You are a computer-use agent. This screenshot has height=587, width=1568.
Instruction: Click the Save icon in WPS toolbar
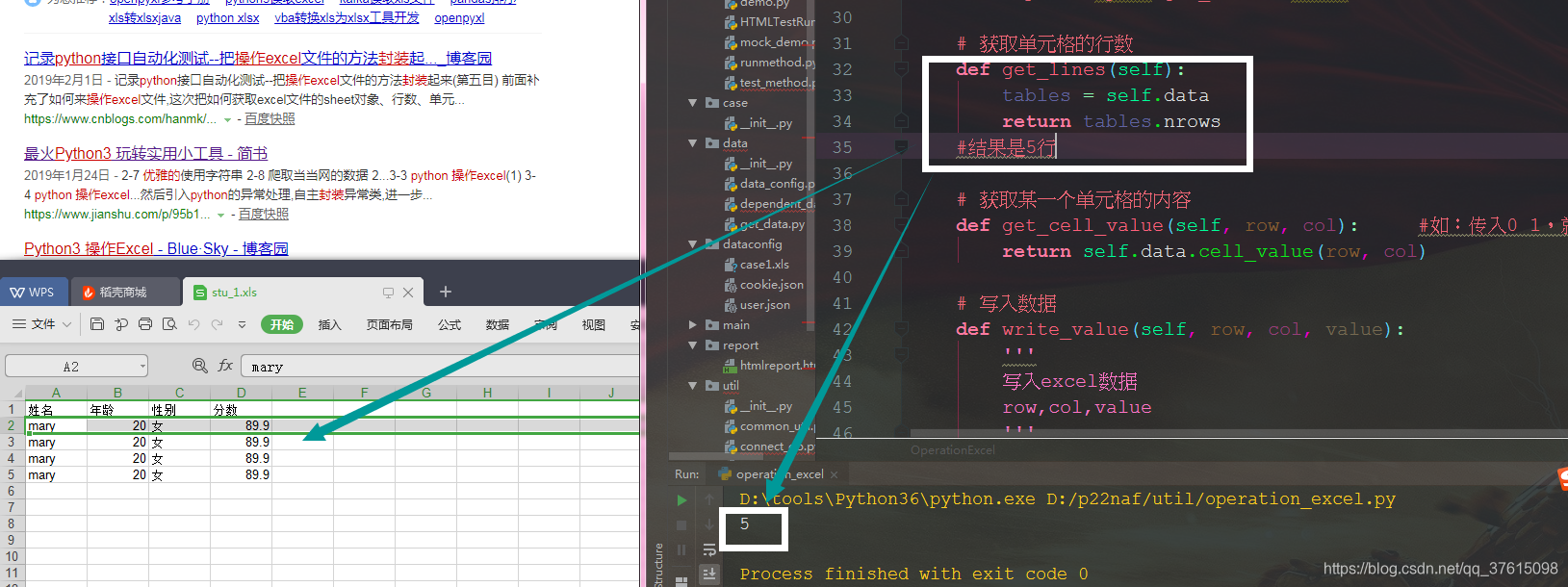click(97, 324)
